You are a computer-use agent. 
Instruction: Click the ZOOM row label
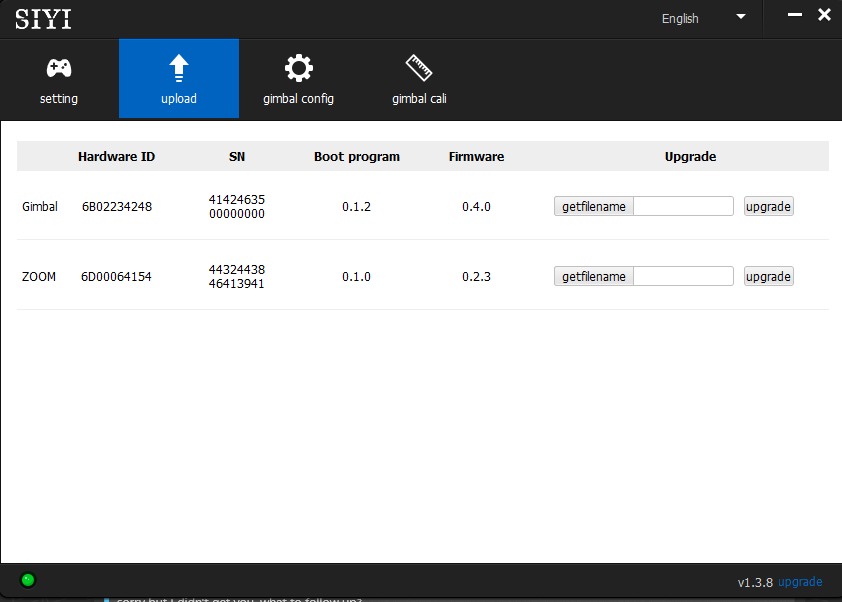tap(39, 277)
